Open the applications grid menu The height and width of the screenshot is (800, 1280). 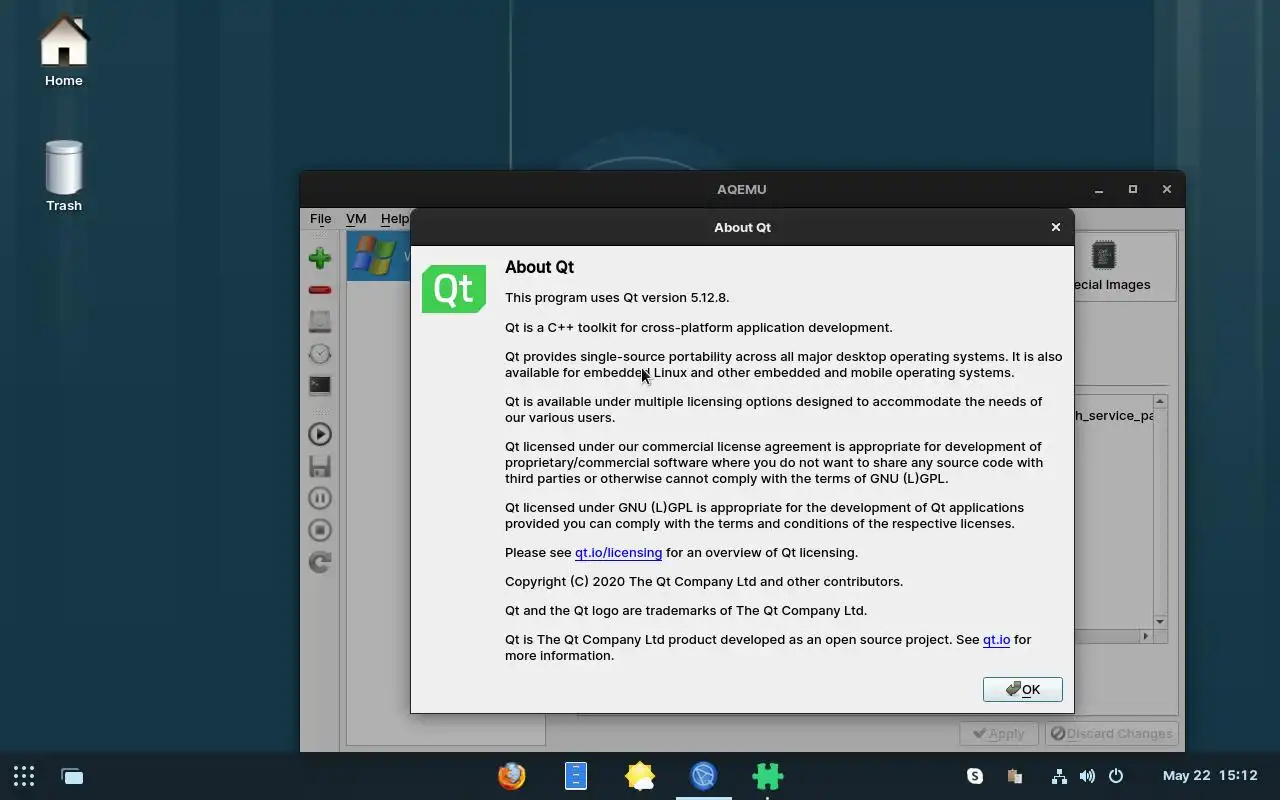24,776
